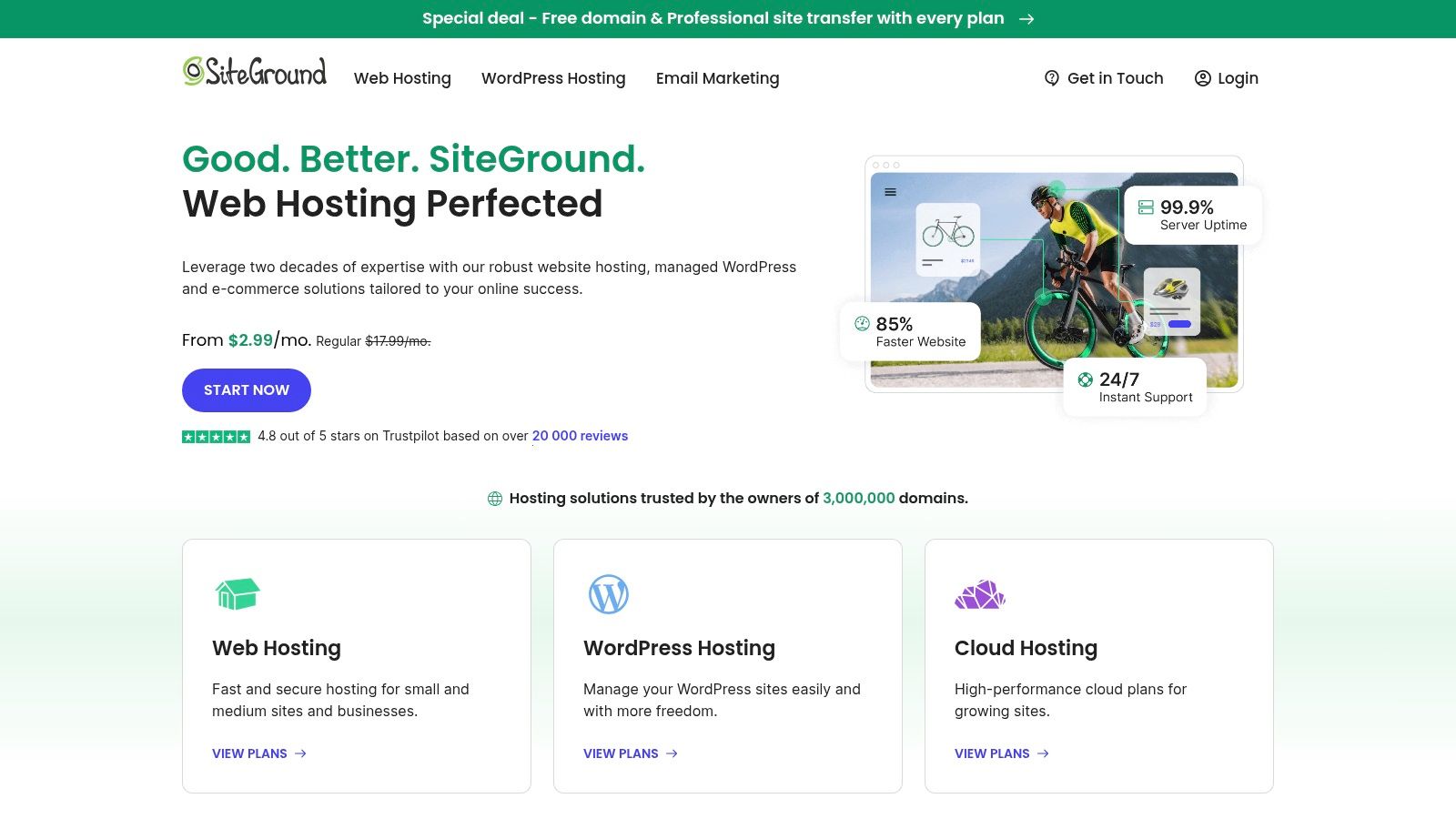Open the WordPress Hosting nav menu
Viewport: 1456px width, 819px height.
click(x=553, y=78)
